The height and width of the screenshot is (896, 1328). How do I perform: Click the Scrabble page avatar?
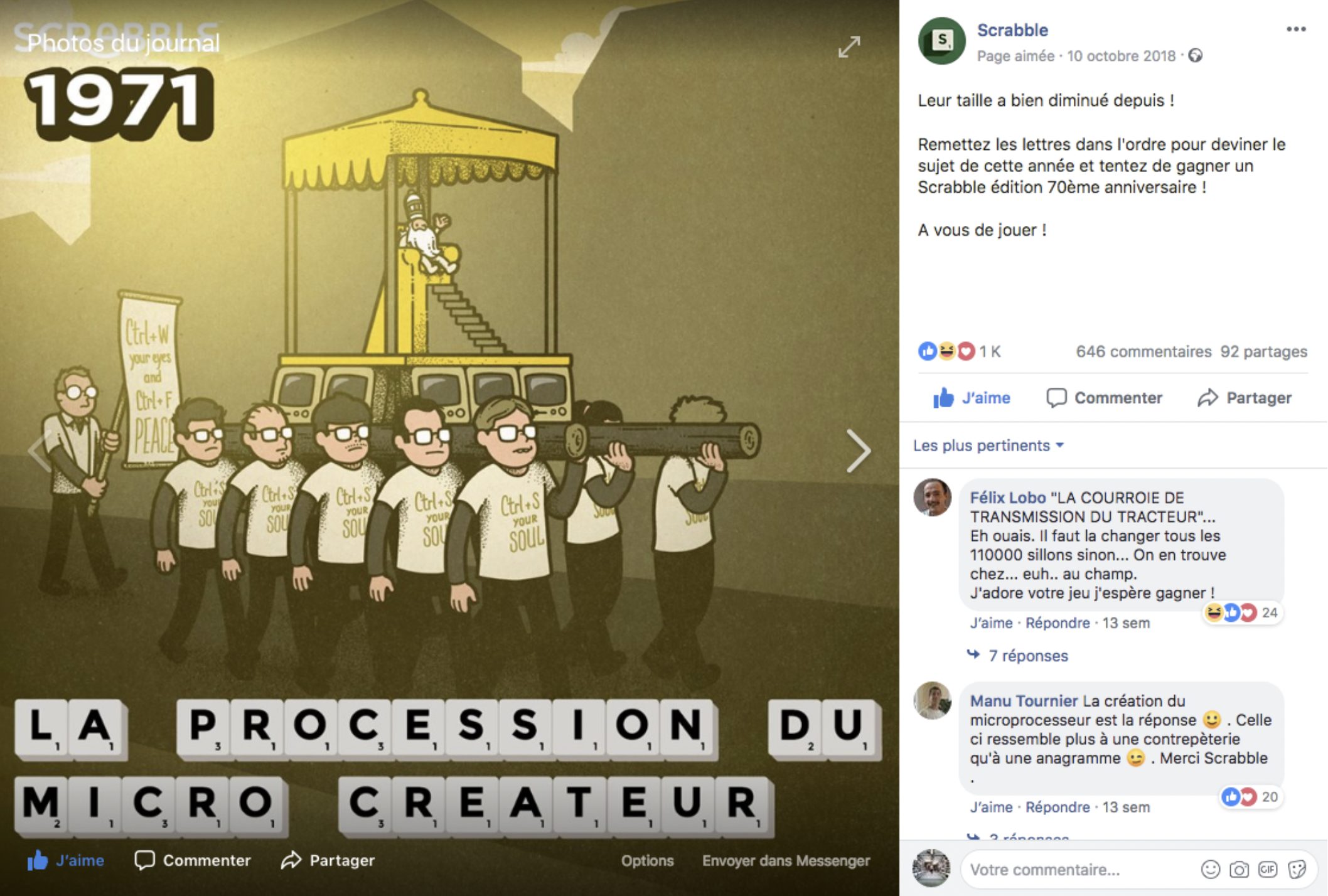[x=941, y=41]
